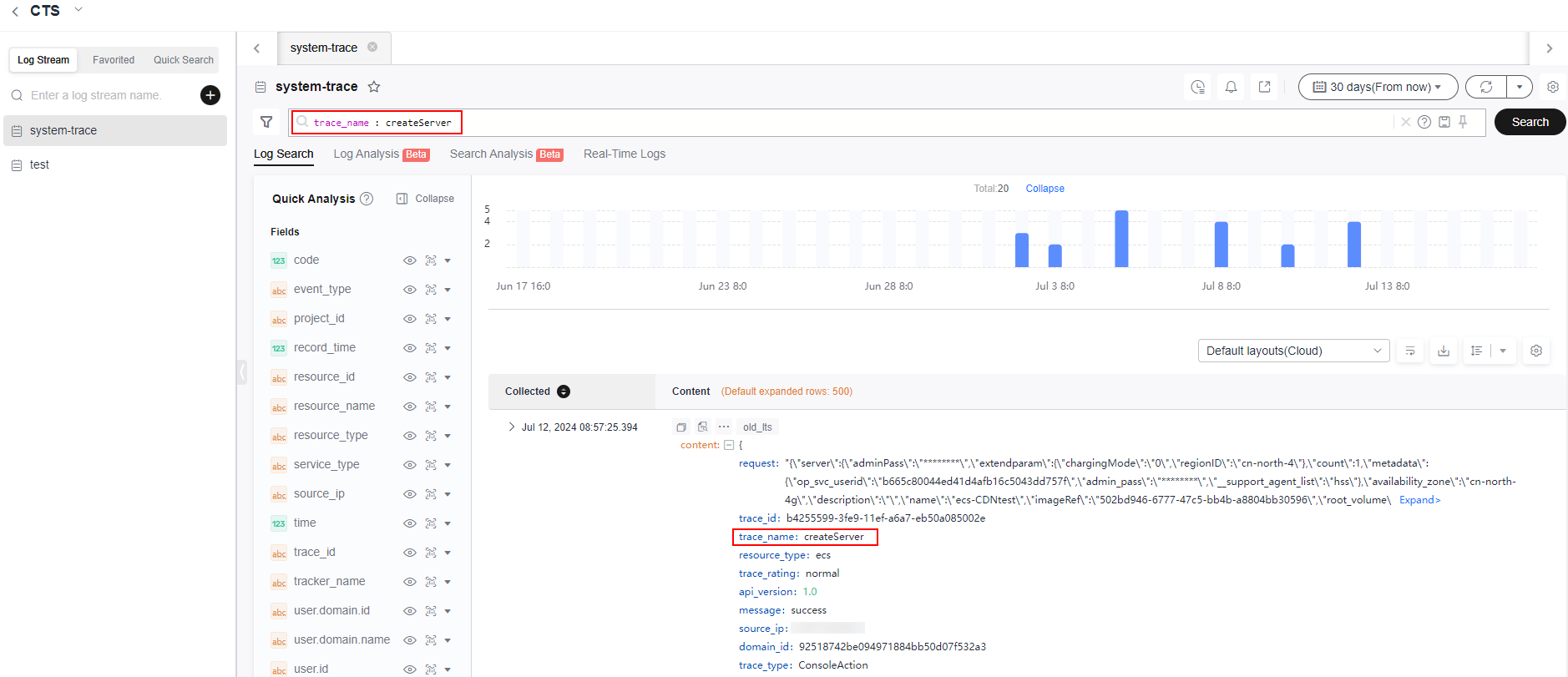
Task: Toggle visibility of record_time field
Action: coord(410,348)
